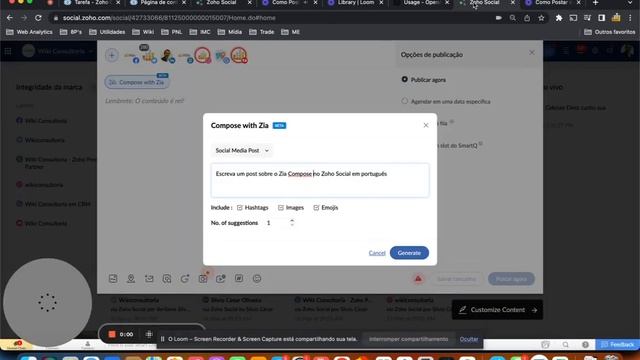The width and height of the screenshot is (640, 360).
Task: Select the LinkedIn profile channel avatar
Action: [x=167, y=56]
